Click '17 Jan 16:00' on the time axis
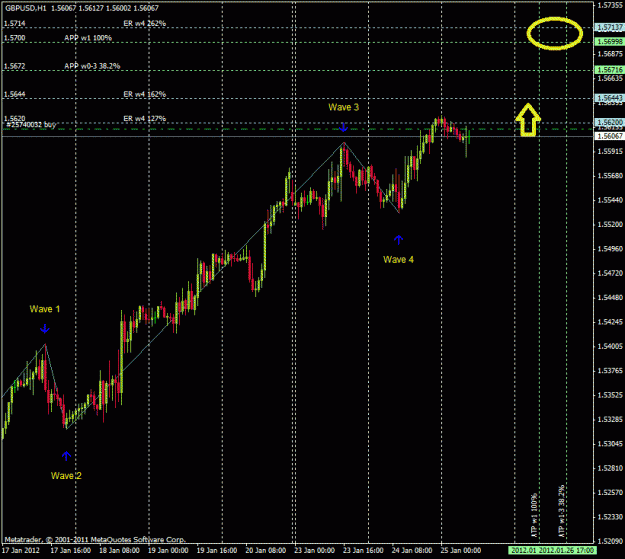Image resolution: width=625 pixels, height=559 pixels. coord(71,550)
